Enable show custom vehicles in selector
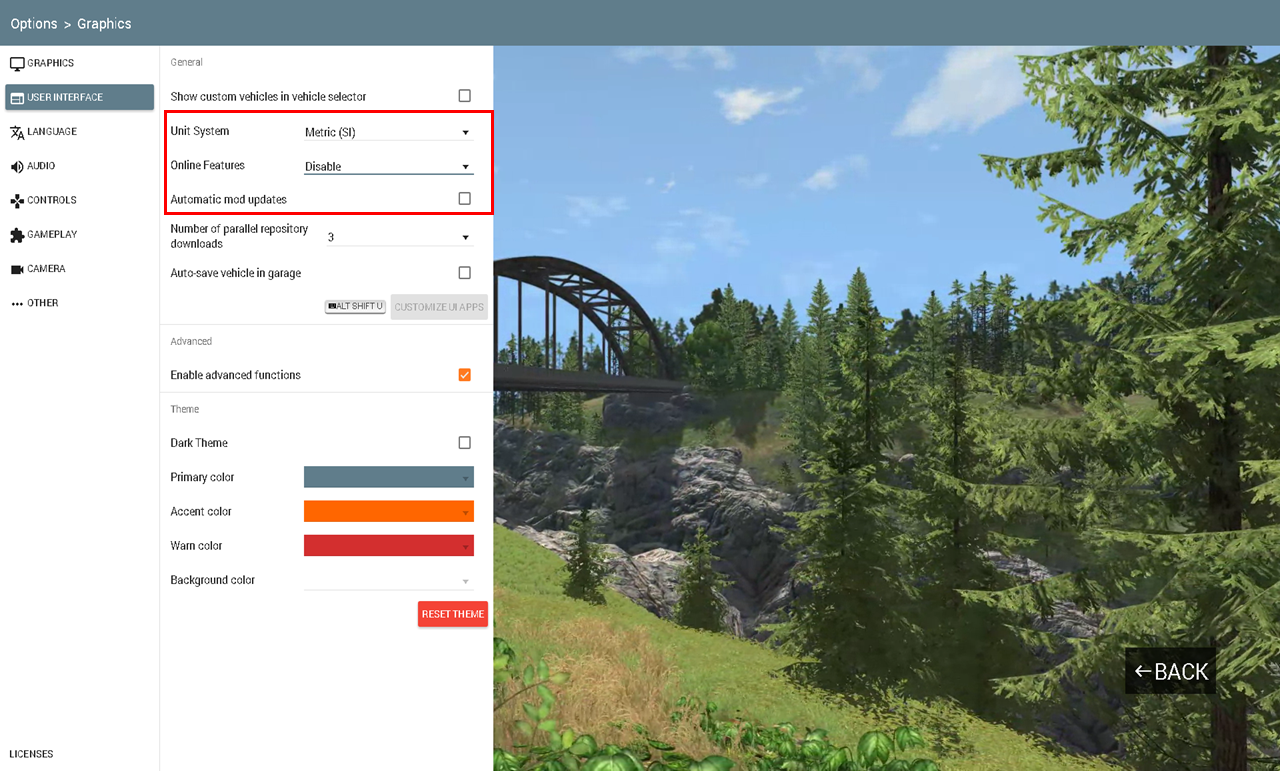 464,96
